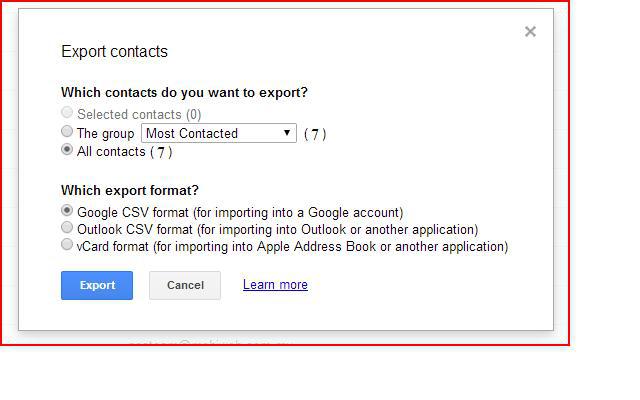Pick the Google CSV format radio button
Image resolution: width=640 pixels, height=400 pixels.
point(67,211)
